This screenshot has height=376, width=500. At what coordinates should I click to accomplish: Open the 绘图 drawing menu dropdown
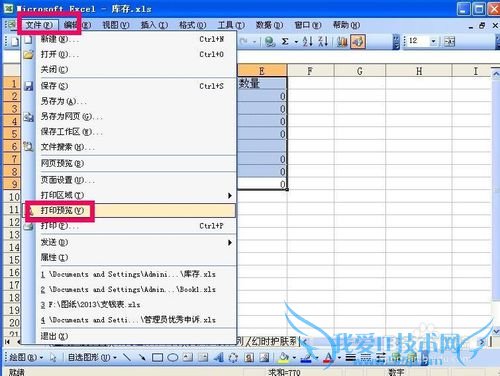(26, 358)
